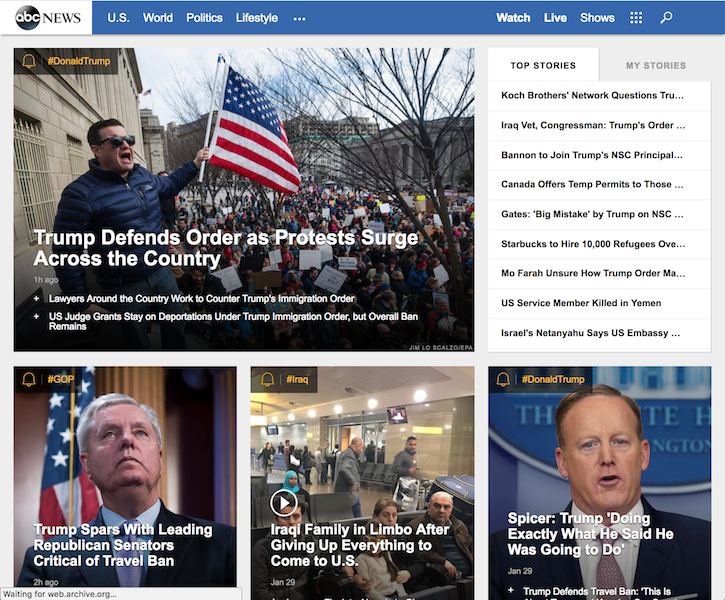Open Gates 'Big Mistake' by Trump story
This screenshot has width=725, height=600.
(599, 214)
